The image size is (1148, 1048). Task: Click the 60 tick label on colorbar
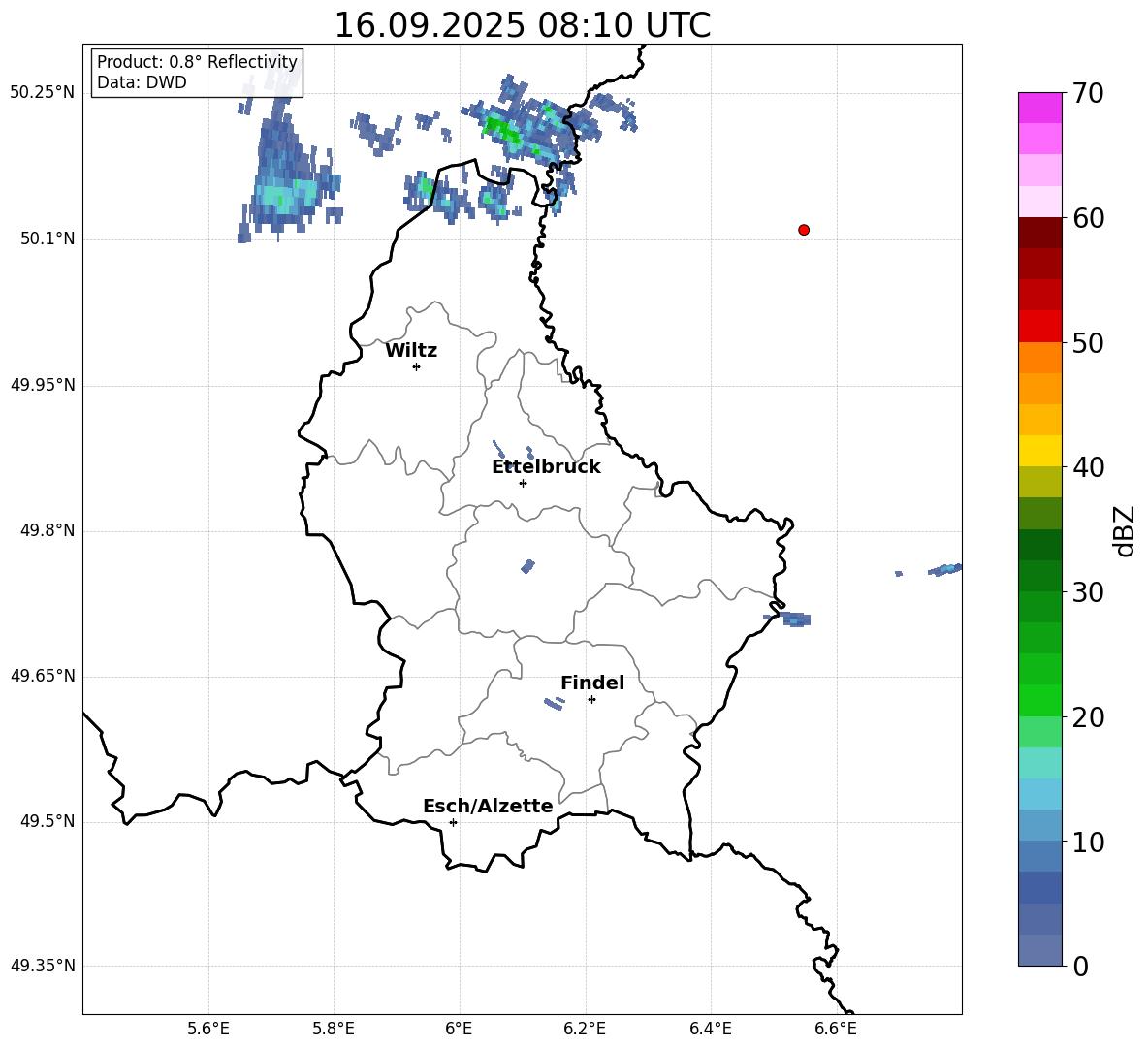[1088, 218]
